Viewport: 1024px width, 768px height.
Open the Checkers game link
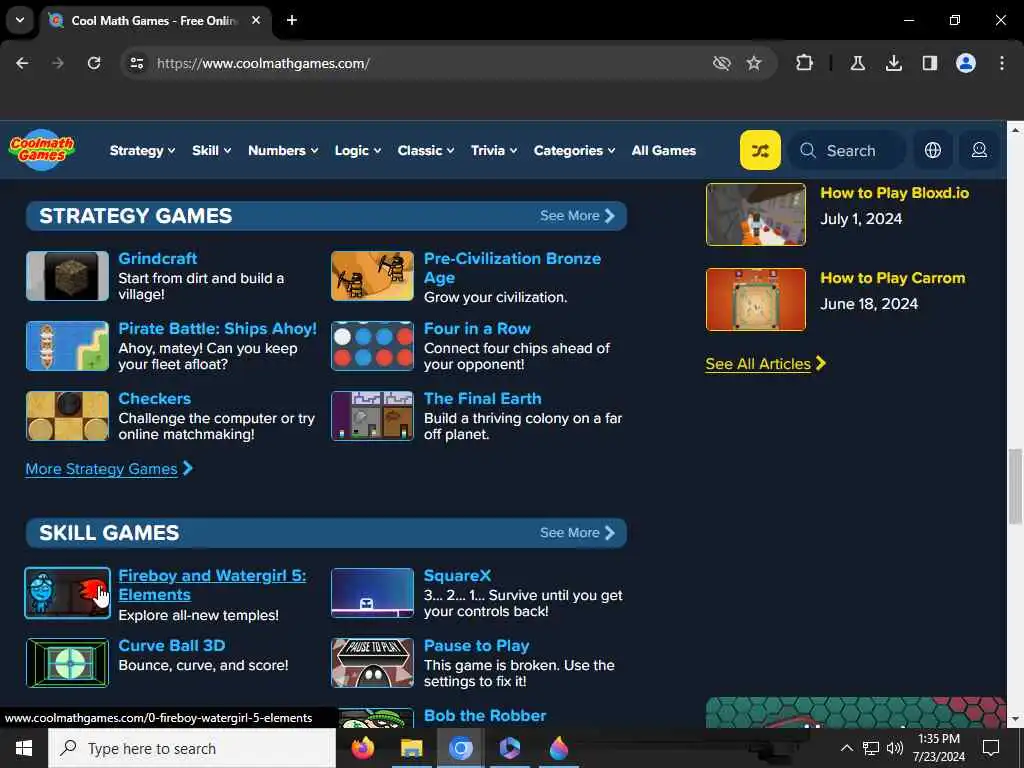tap(155, 398)
